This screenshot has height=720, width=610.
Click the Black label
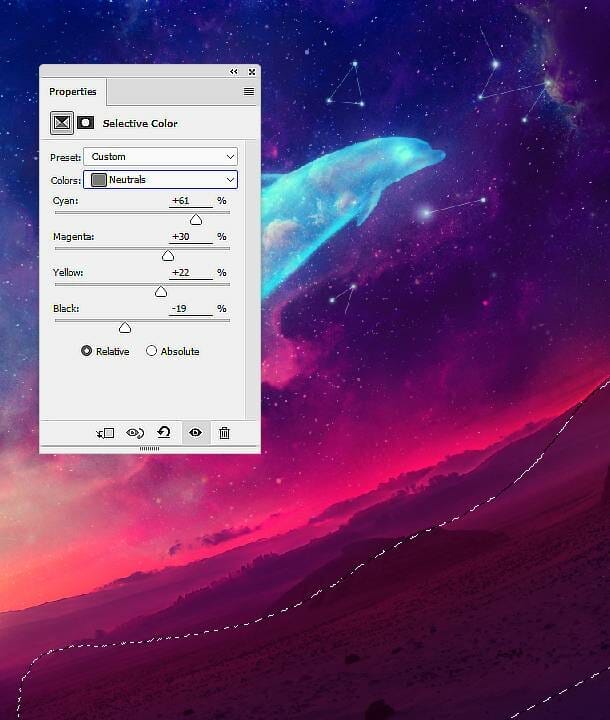click(66, 309)
